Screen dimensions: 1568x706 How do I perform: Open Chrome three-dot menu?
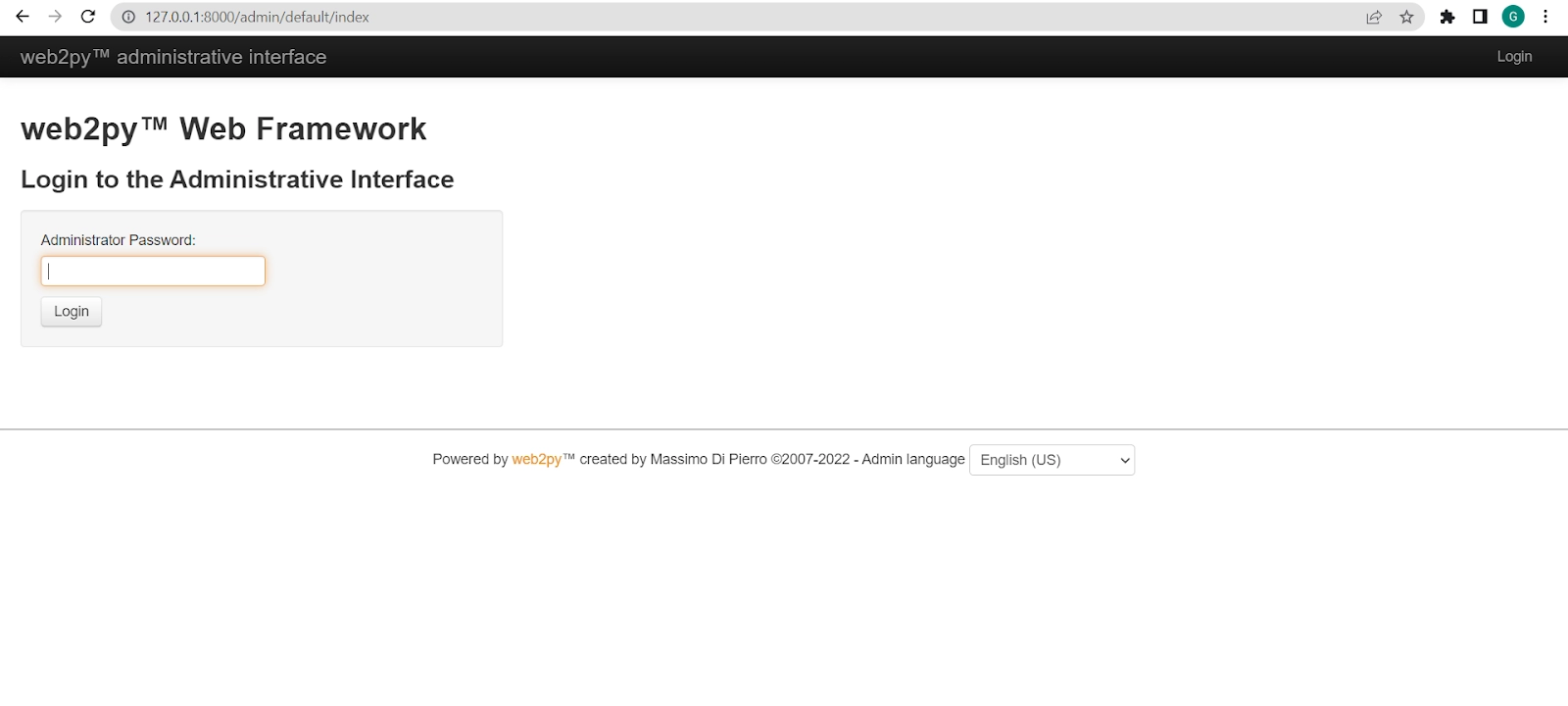coord(1545,17)
